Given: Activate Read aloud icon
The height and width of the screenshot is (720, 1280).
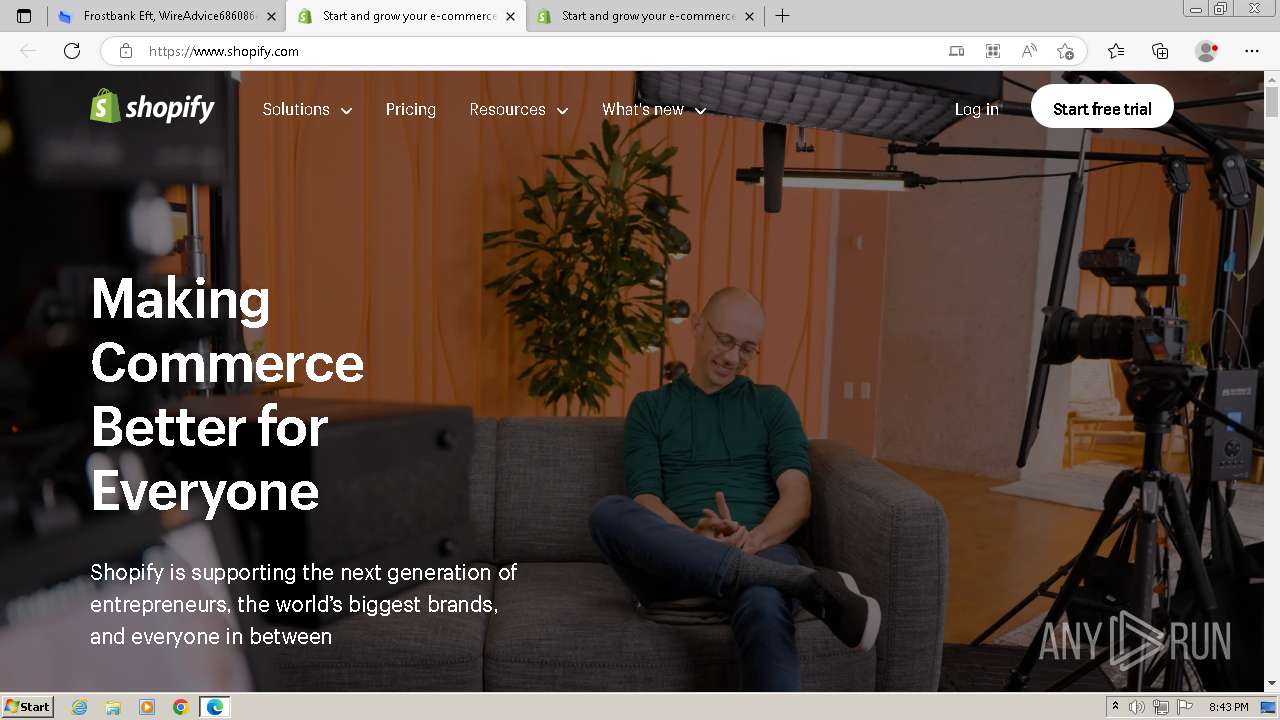Looking at the screenshot, I should [1029, 51].
